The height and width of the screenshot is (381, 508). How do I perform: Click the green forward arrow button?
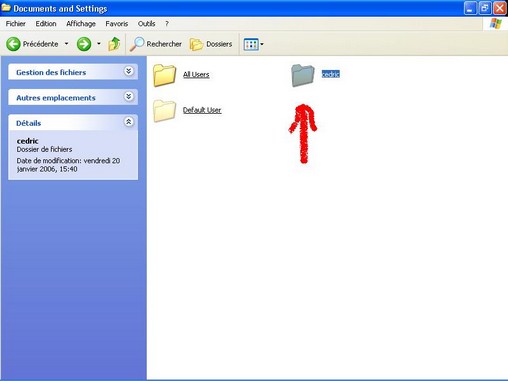click(x=84, y=44)
